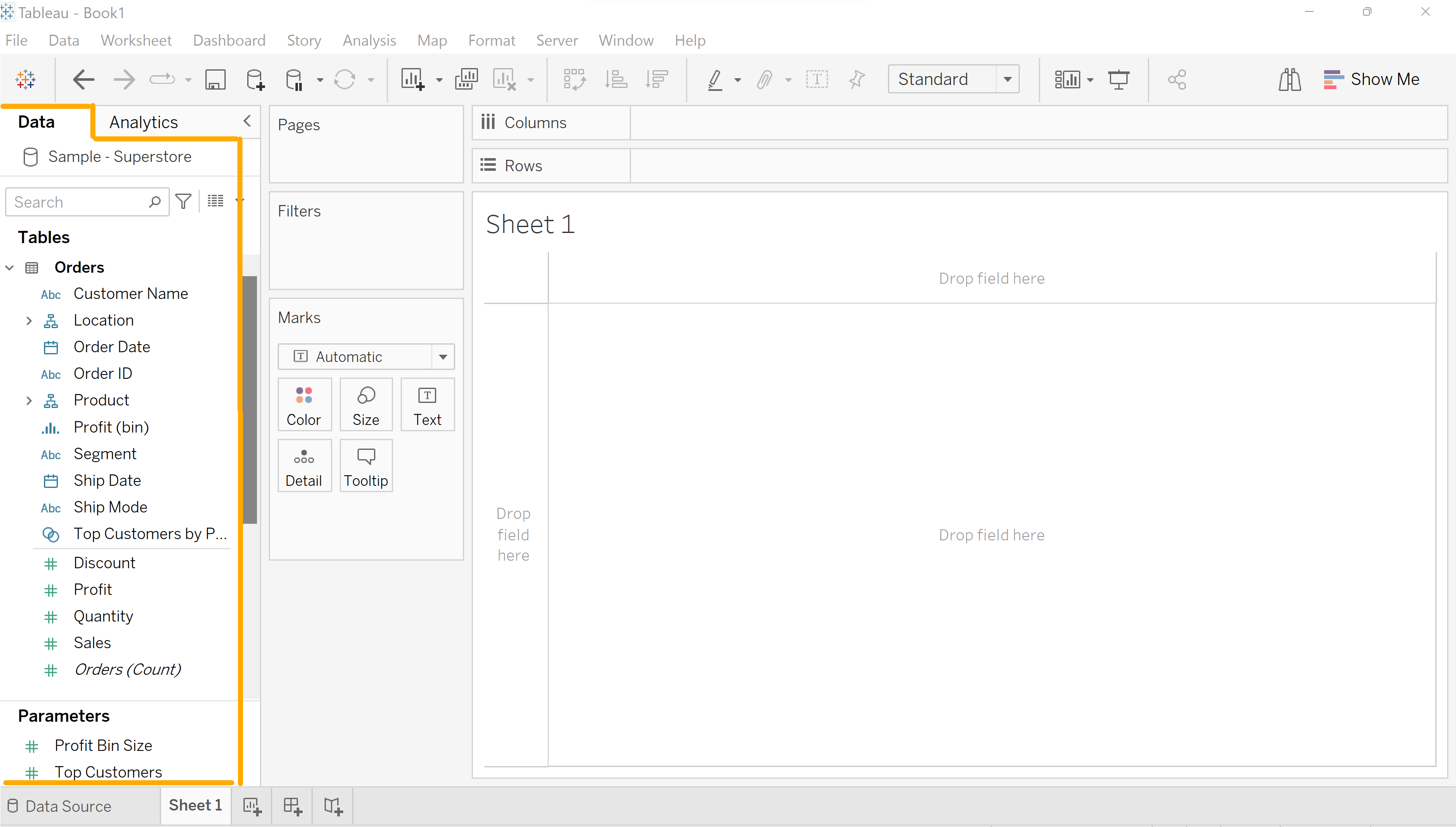Click the Color button on the Marks card
This screenshot has height=827, width=1456.
tap(304, 405)
